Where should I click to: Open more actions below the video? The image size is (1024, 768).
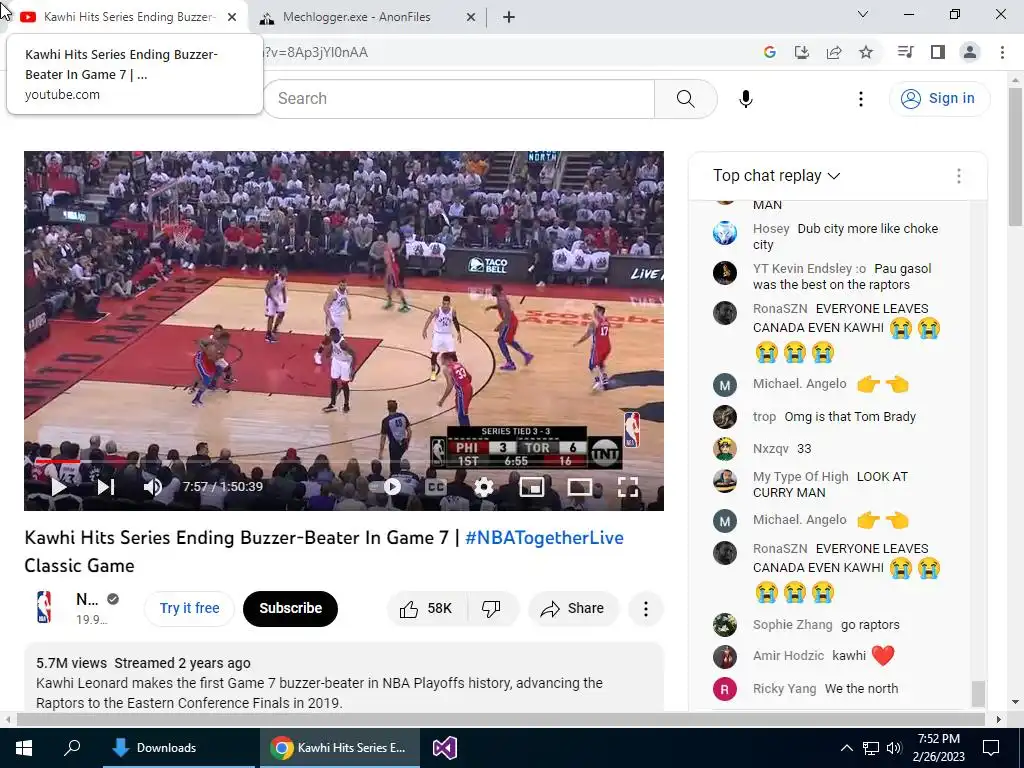tap(645, 609)
